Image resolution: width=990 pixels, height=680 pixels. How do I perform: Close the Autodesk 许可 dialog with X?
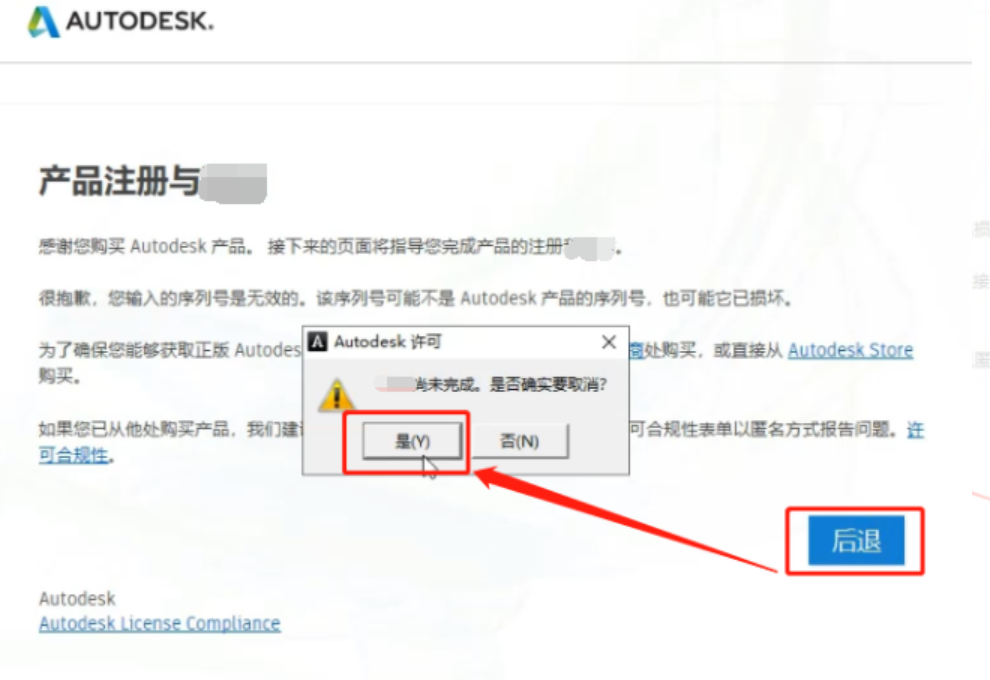609,342
